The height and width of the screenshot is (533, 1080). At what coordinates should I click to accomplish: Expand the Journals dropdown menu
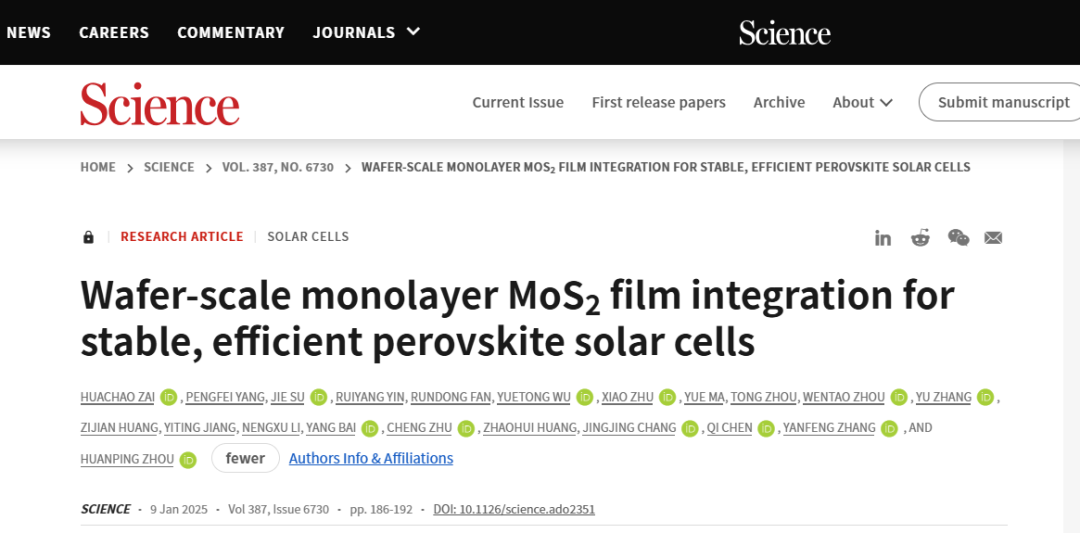(x=366, y=32)
